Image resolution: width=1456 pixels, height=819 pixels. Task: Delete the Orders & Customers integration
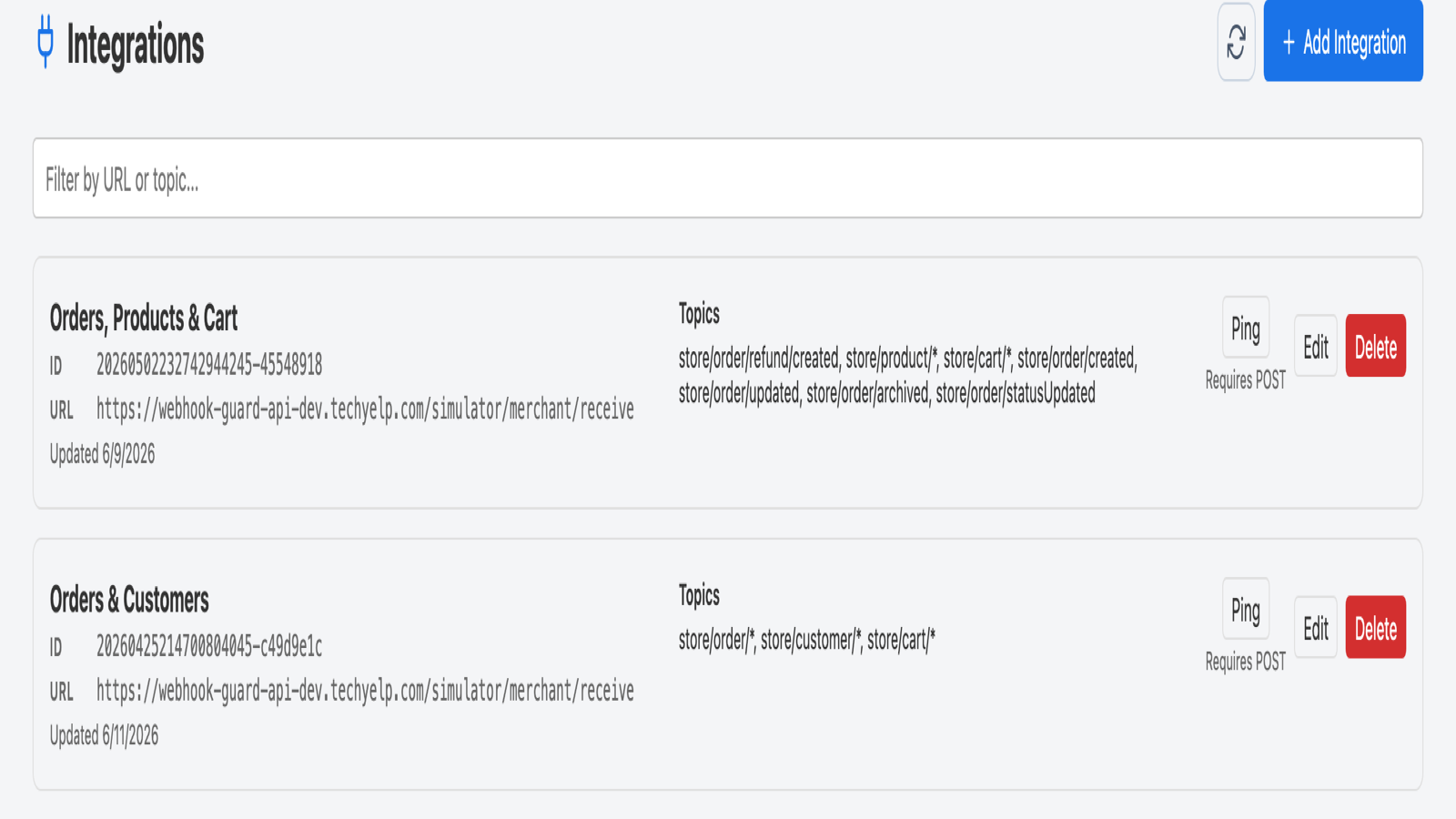[1375, 627]
